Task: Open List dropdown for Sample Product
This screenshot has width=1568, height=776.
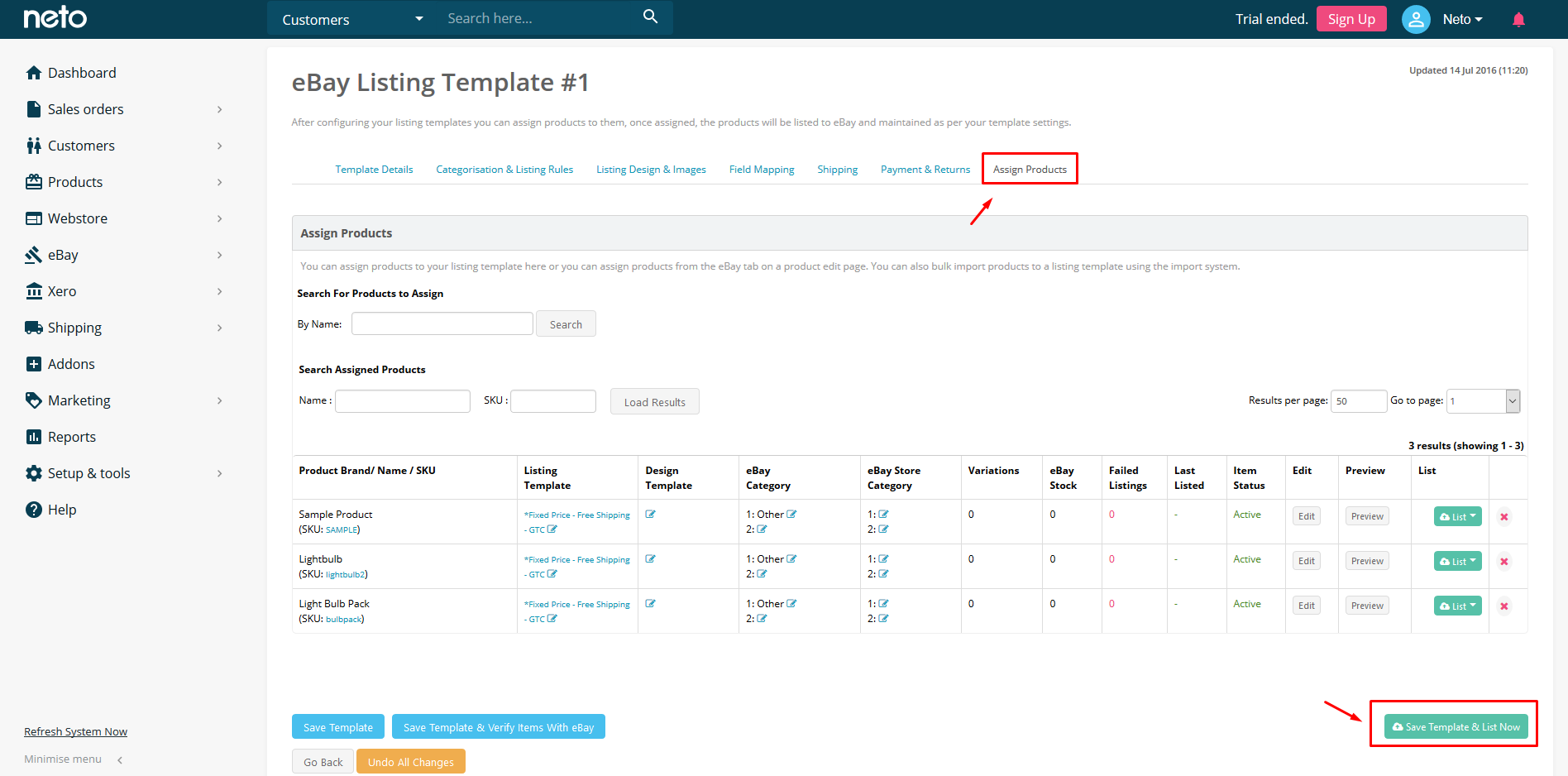Action: 1458,516
